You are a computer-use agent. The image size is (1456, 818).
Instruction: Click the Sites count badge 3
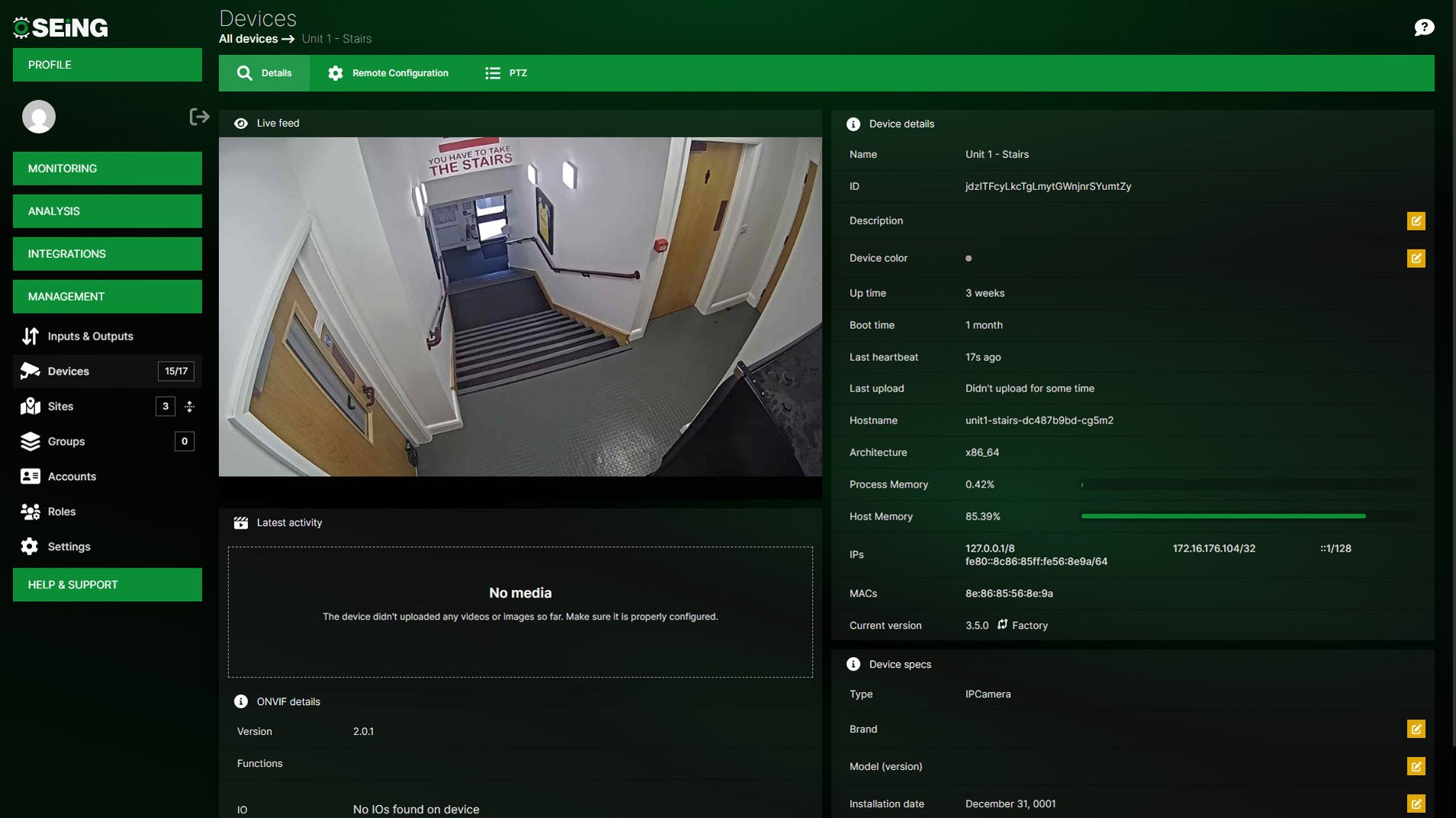166,407
